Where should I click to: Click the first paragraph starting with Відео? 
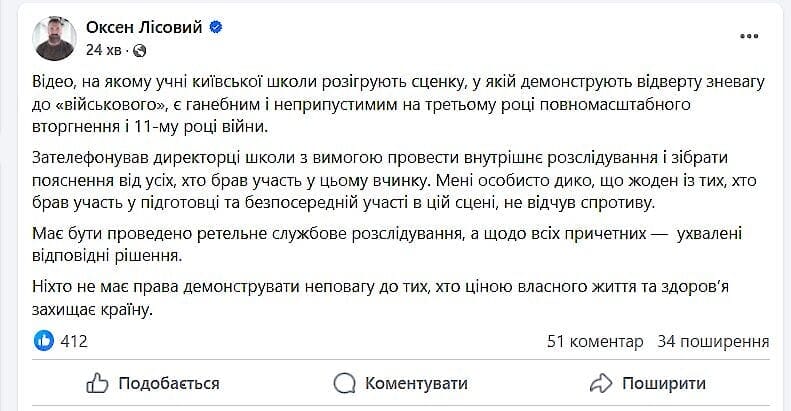(399, 104)
